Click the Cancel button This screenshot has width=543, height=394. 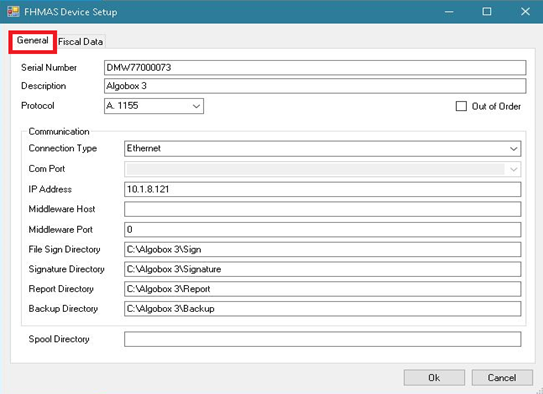tap(502, 377)
